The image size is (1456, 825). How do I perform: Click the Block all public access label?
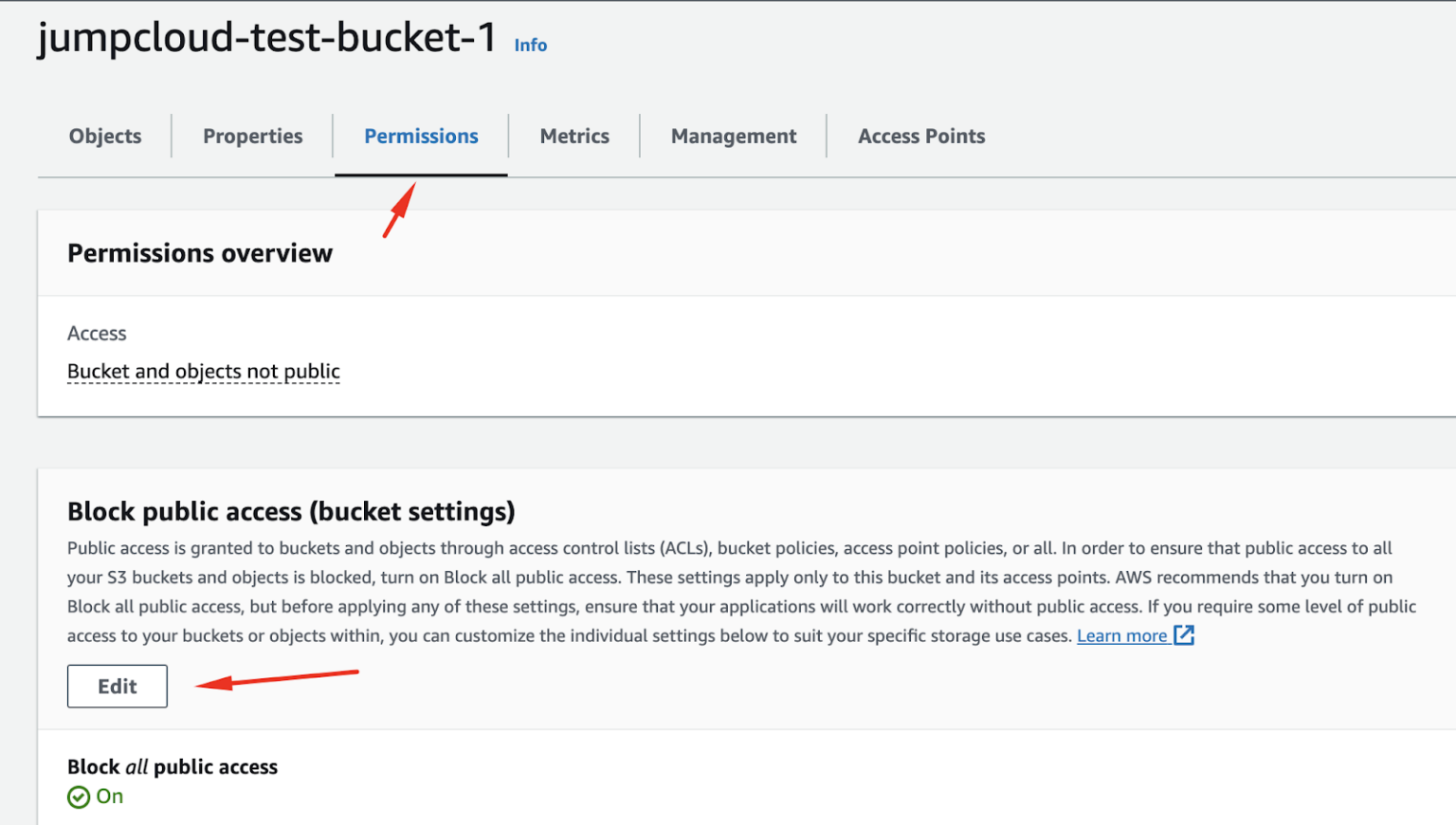(x=172, y=766)
